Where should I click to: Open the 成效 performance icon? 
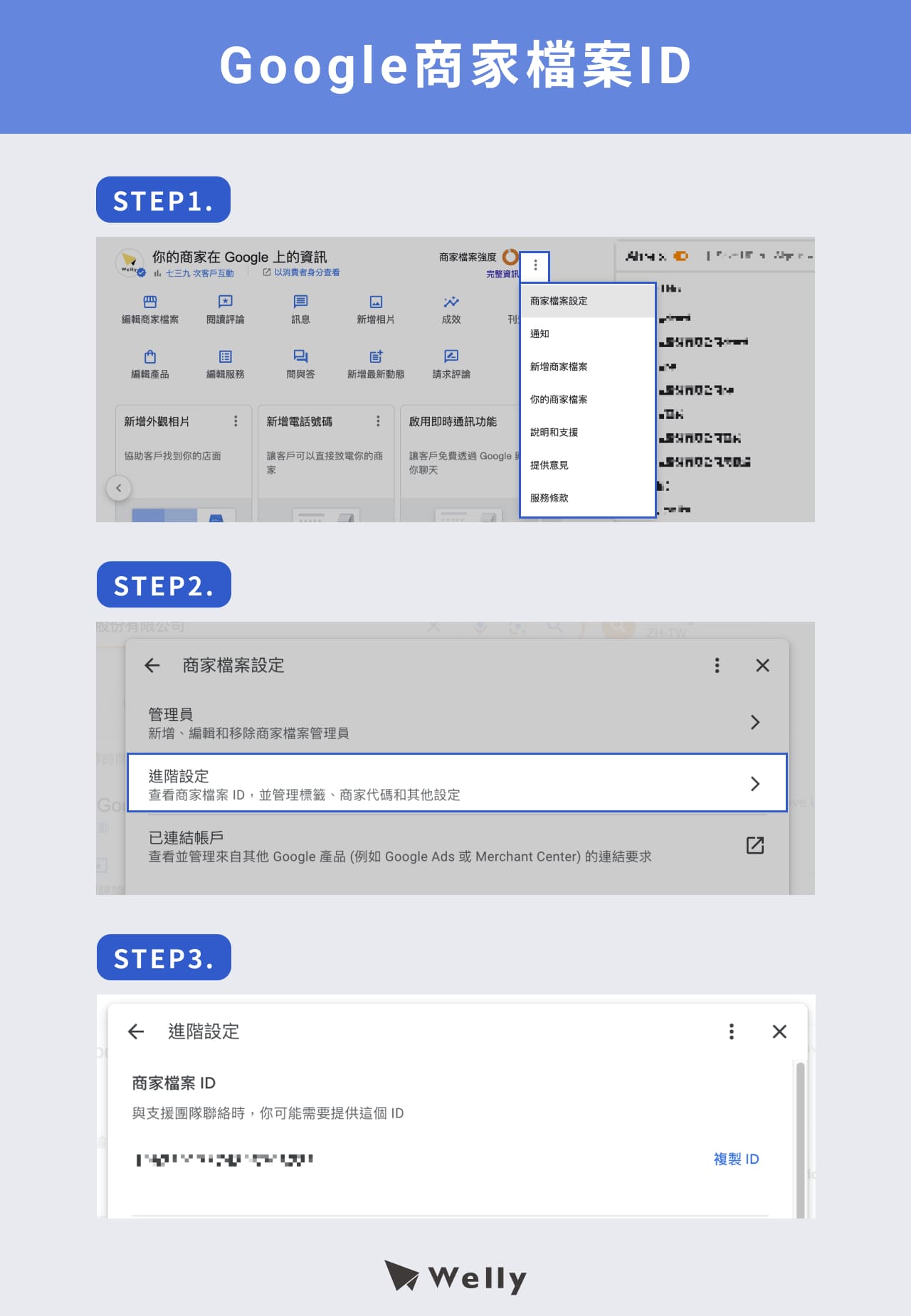pos(451,302)
